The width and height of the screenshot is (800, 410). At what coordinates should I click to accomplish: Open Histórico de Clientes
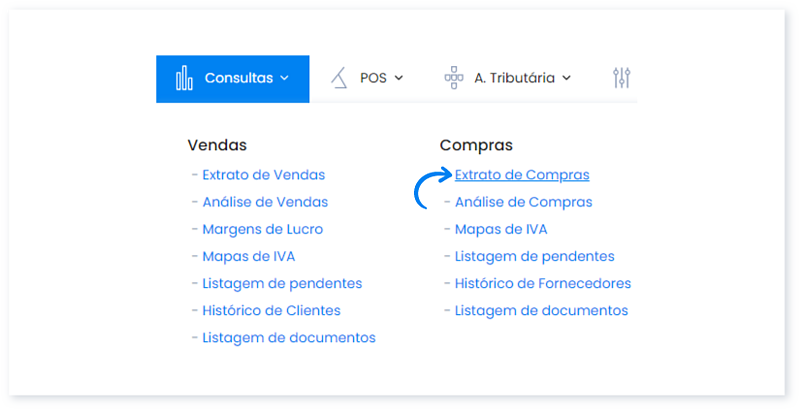click(271, 310)
